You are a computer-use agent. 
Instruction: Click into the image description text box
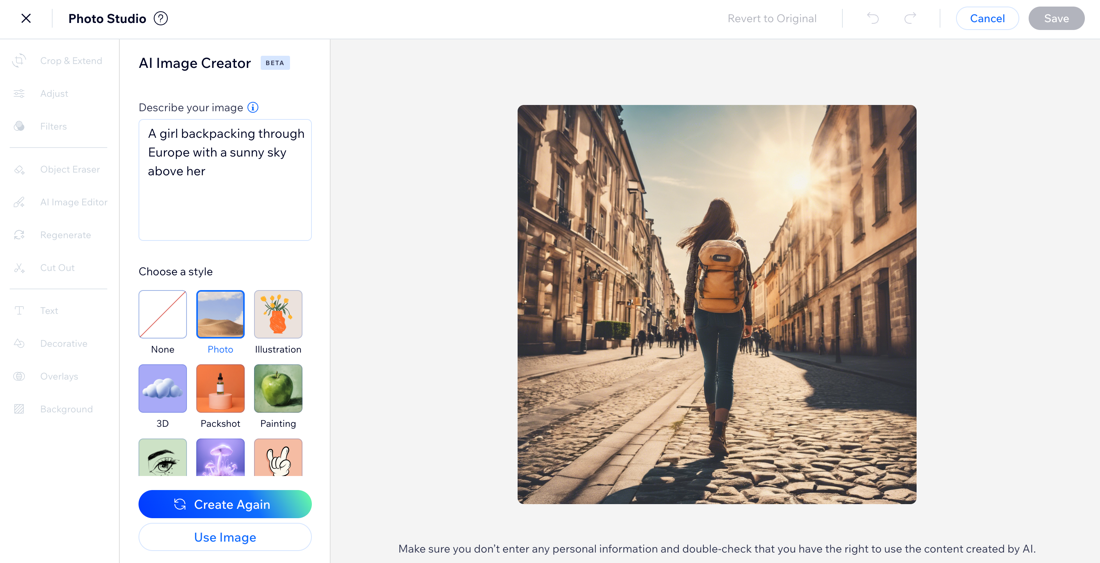(225, 190)
